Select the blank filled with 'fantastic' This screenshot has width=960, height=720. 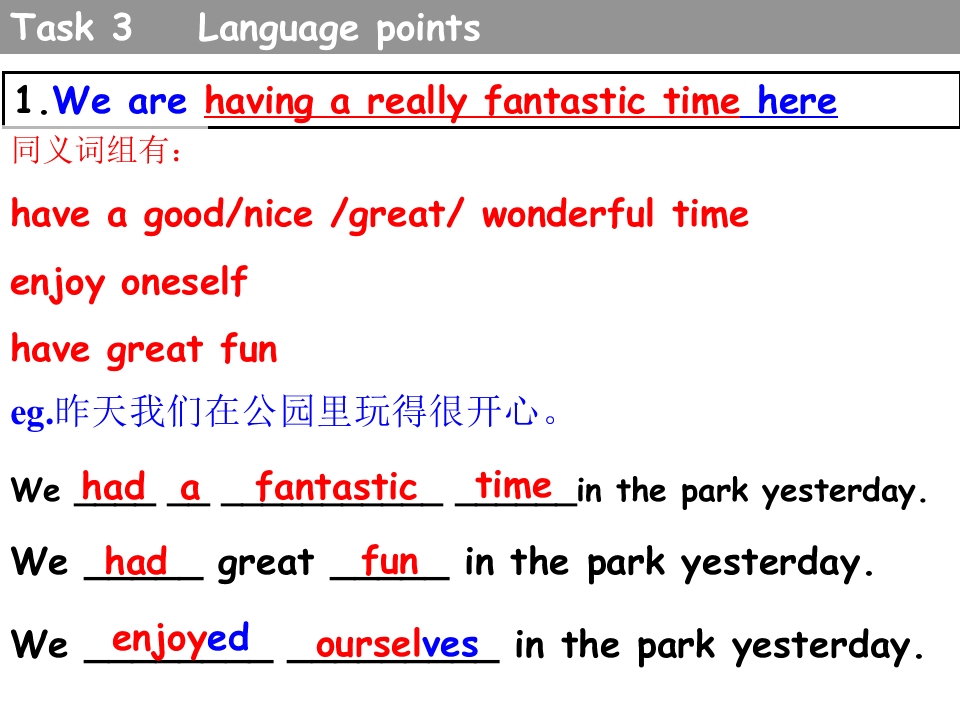(x=334, y=488)
